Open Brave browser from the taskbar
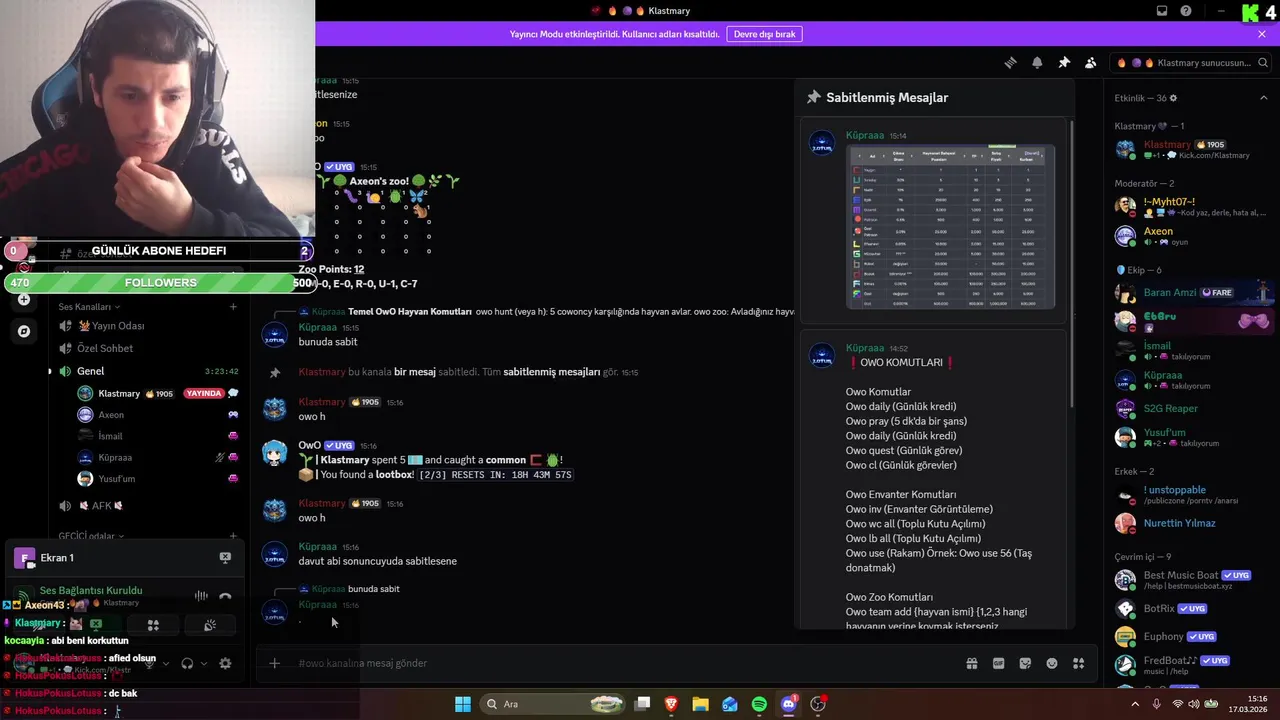The width and height of the screenshot is (1280, 720). coord(671,704)
